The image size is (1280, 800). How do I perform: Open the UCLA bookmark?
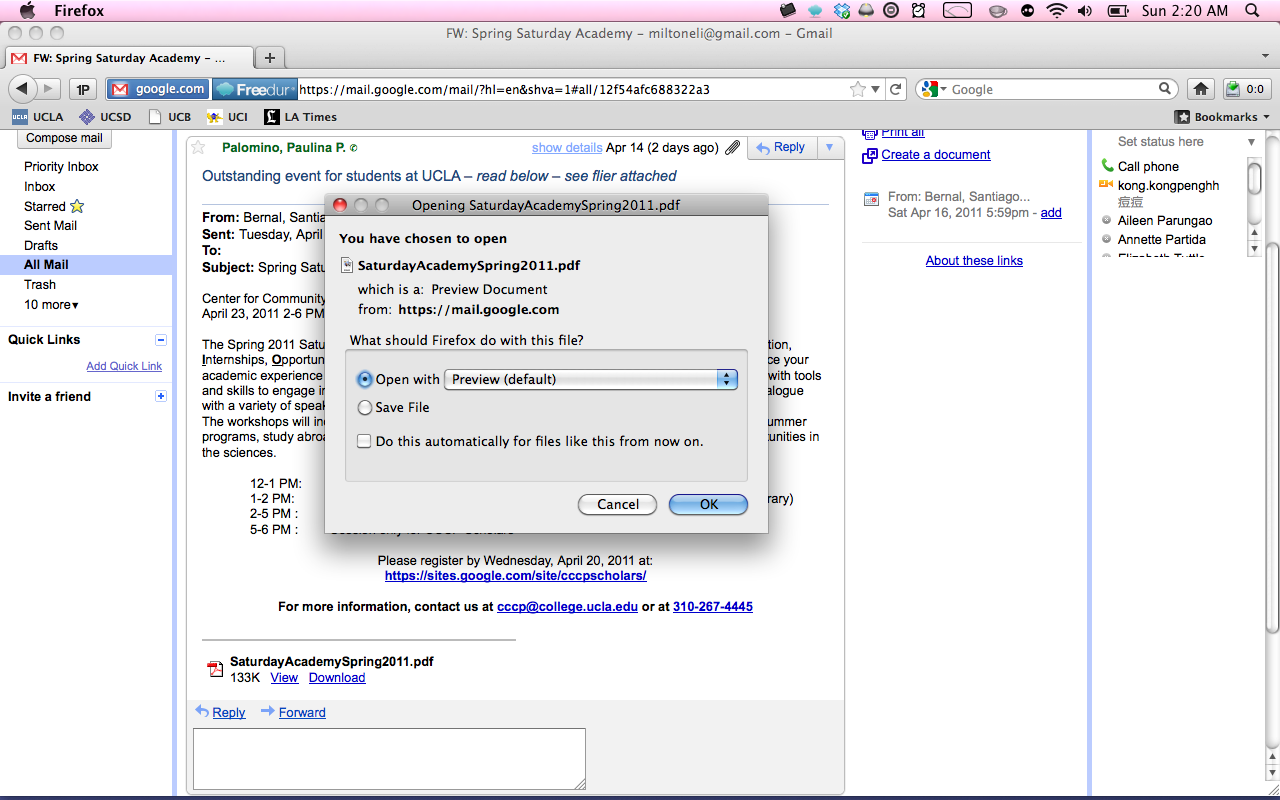[x=37, y=117]
